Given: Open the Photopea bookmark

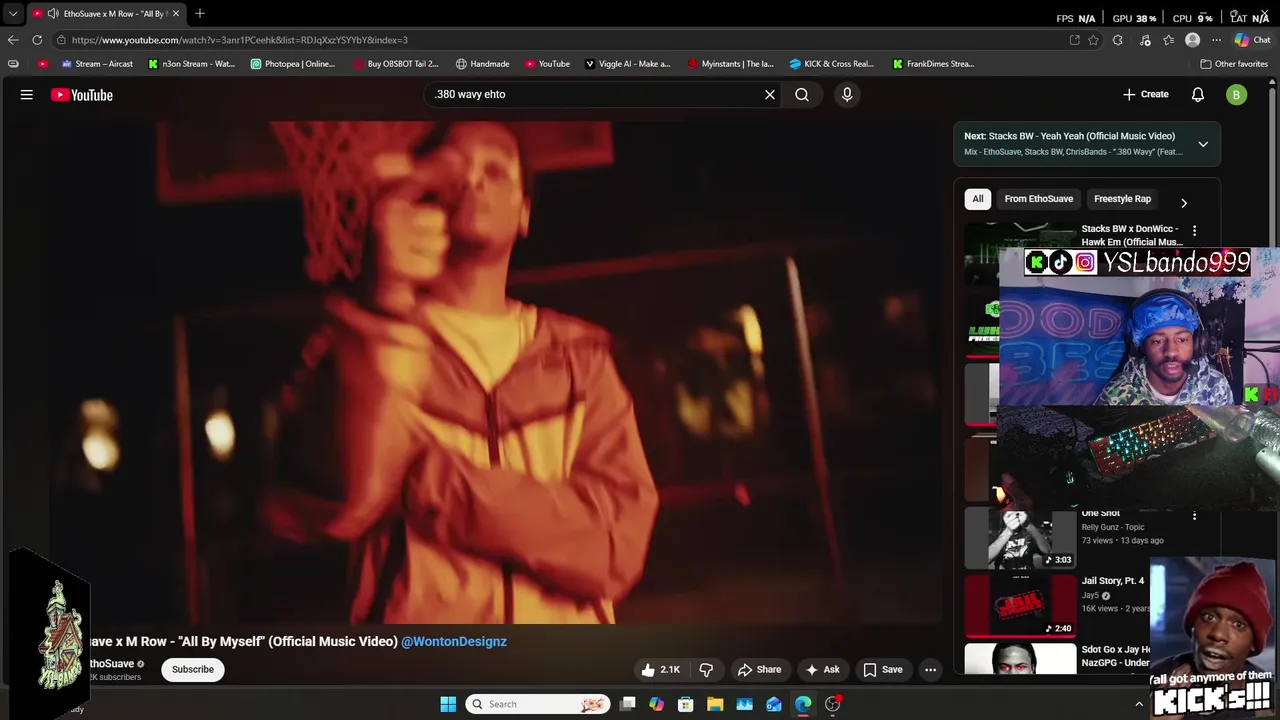Looking at the screenshot, I should coord(293,64).
